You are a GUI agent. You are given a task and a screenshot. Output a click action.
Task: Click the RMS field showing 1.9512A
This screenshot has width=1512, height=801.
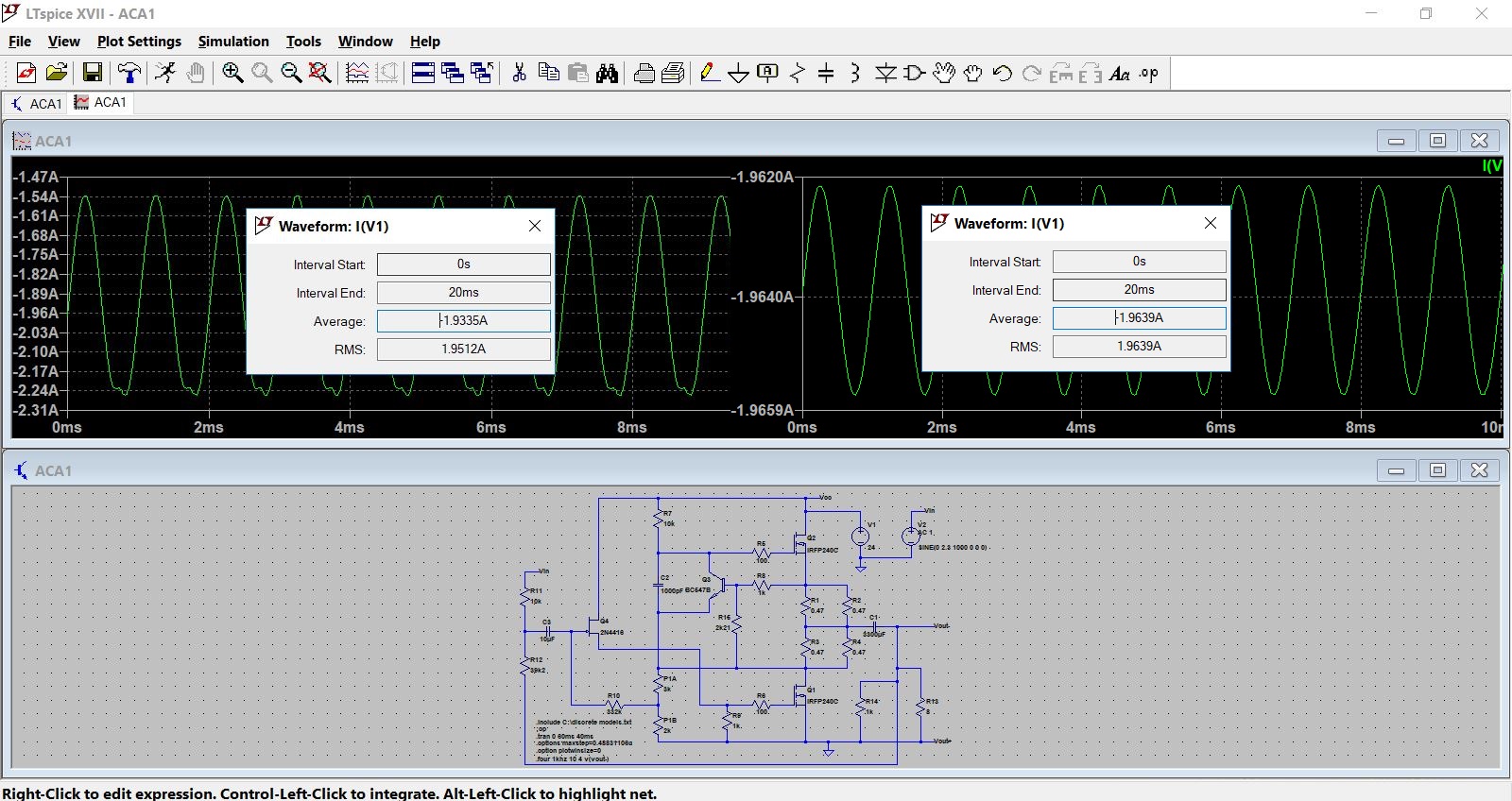tap(464, 349)
